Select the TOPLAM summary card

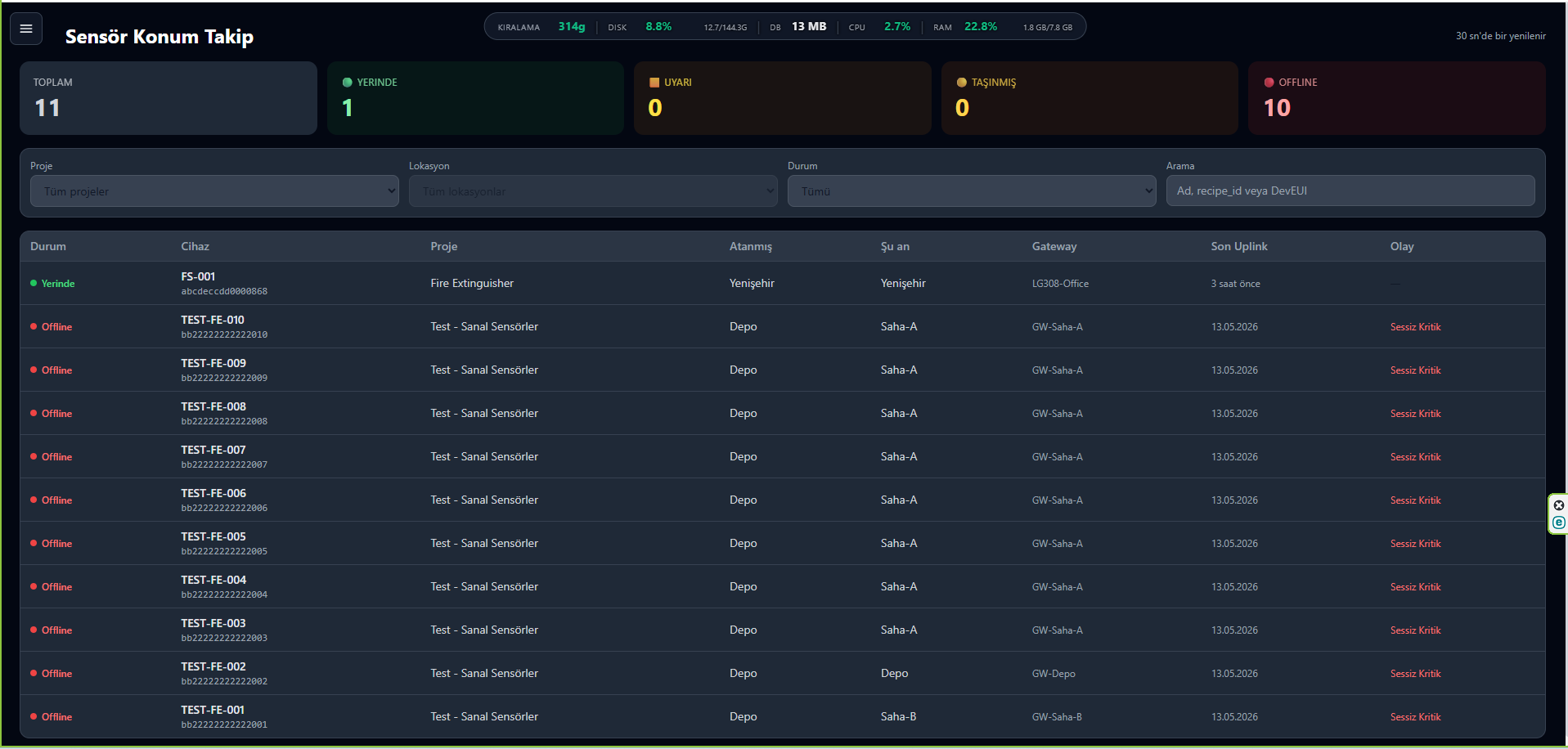pyautogui.click(x=168, y=98)
